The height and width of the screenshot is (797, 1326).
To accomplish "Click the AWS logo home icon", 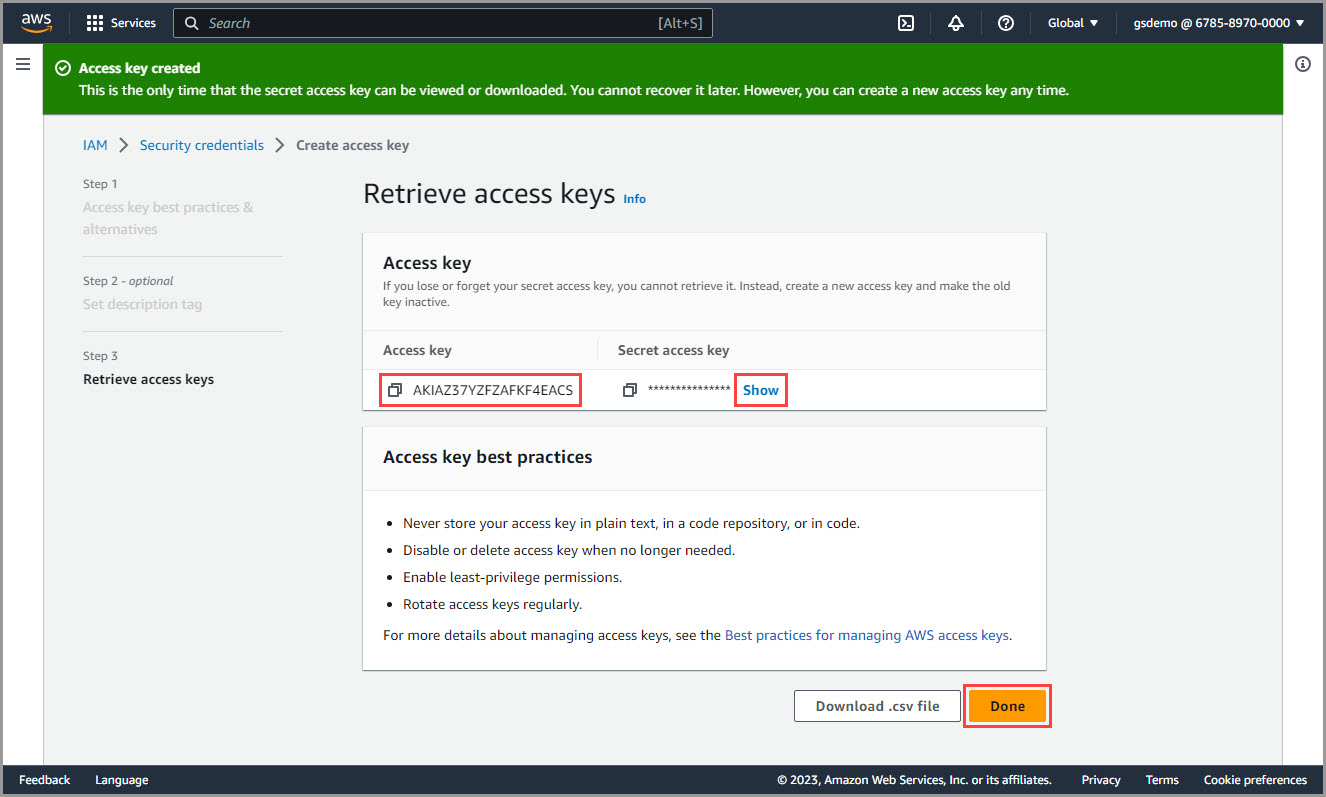I will [37, 22].
